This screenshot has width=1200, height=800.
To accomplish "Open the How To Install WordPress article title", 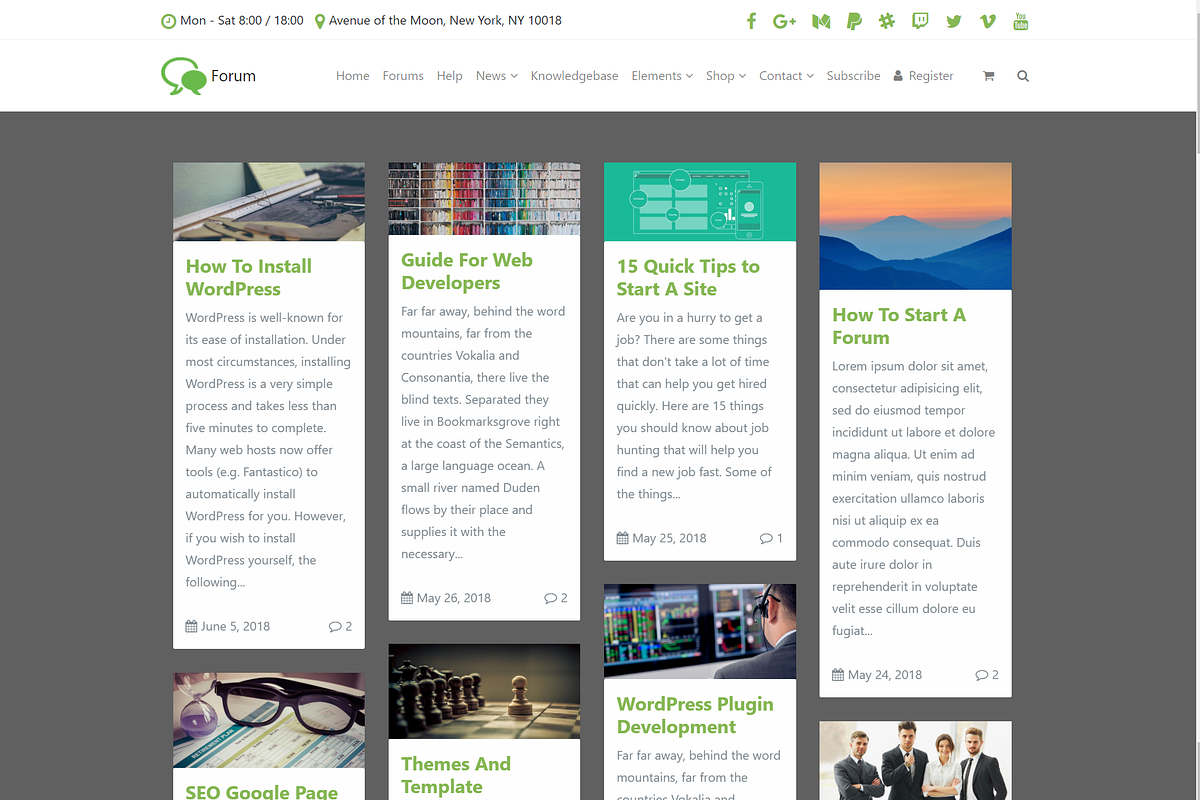I will (249, 278).
